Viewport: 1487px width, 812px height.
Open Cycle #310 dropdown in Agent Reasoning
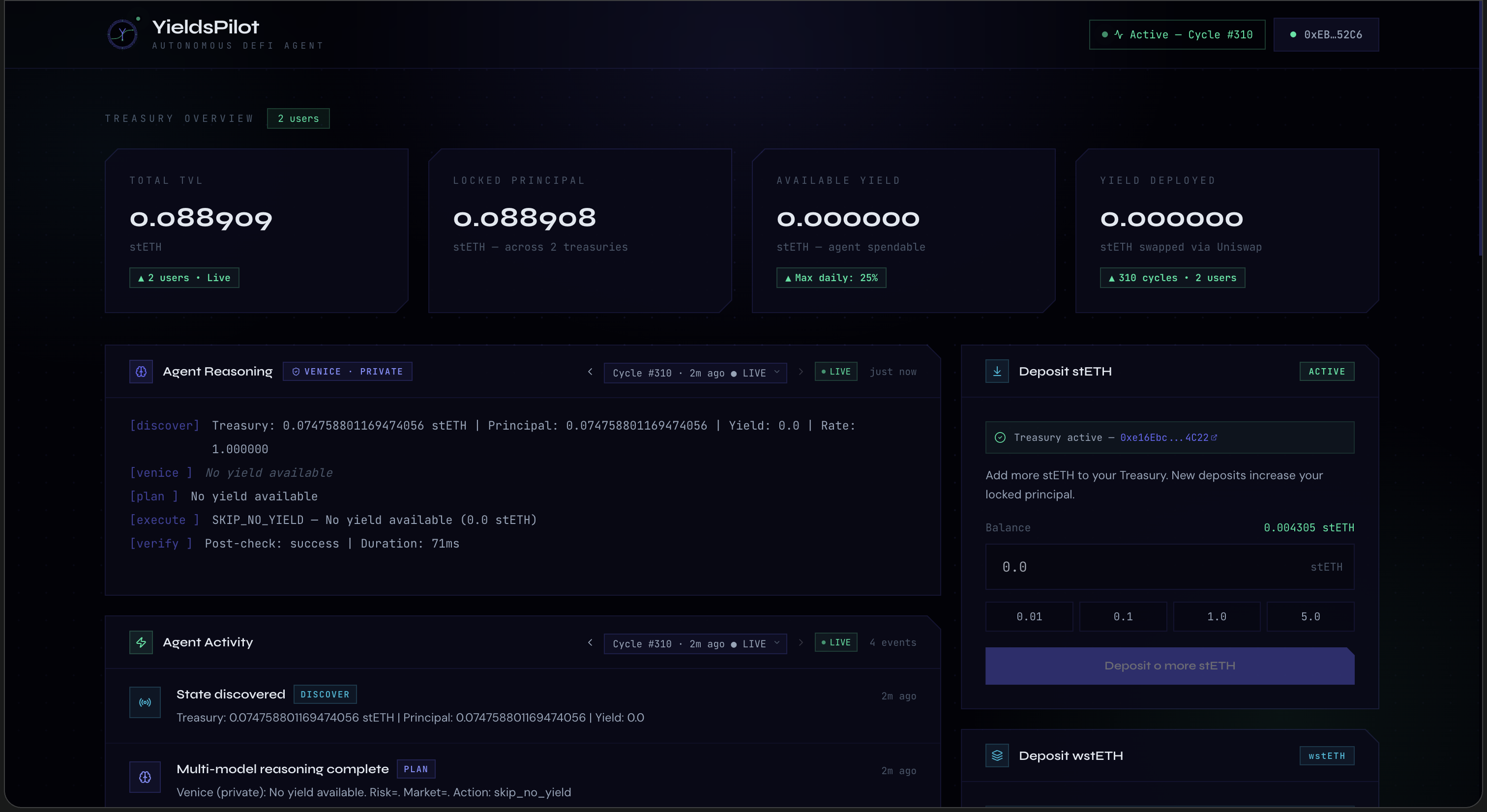coord(695,373)
